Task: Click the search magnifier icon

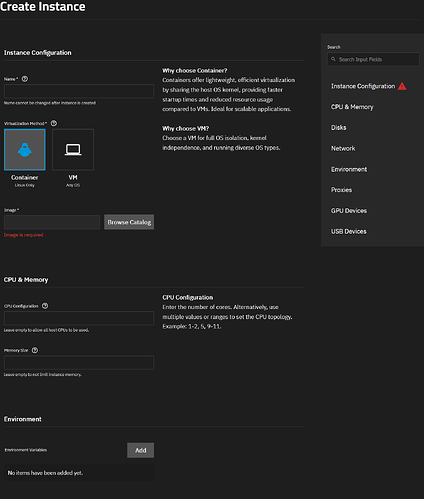Action: pyautogui.click(x=333, y=59)
